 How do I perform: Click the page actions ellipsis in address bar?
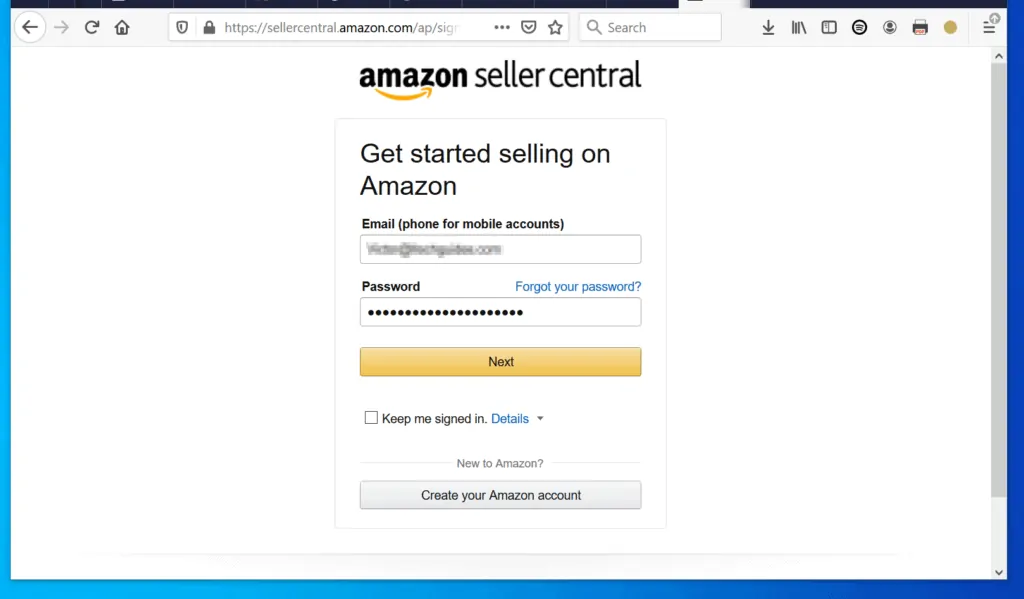pyautogui.click(x=501, y=27)
